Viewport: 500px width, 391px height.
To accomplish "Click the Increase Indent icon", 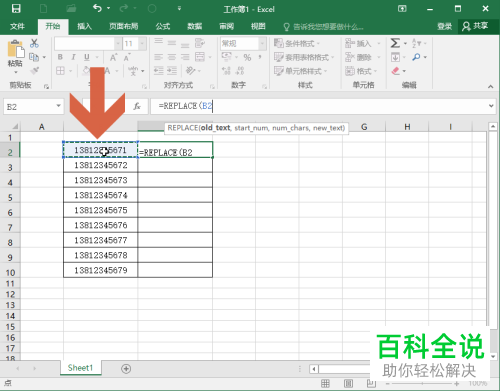I will (172, 71).
